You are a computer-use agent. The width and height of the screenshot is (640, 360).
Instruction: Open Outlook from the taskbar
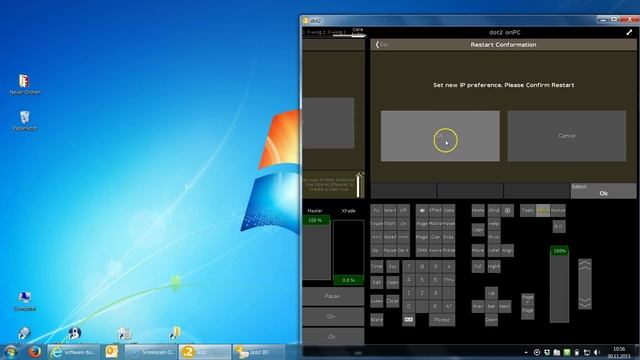point(111,351)
